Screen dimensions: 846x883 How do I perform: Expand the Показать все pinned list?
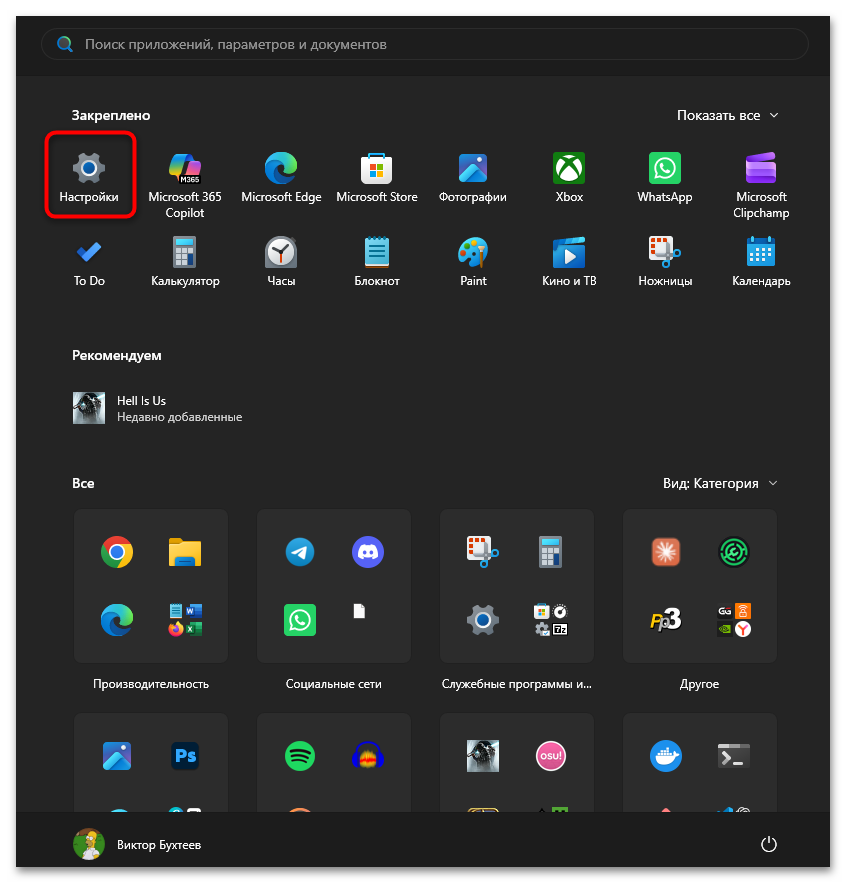(727, 115)
